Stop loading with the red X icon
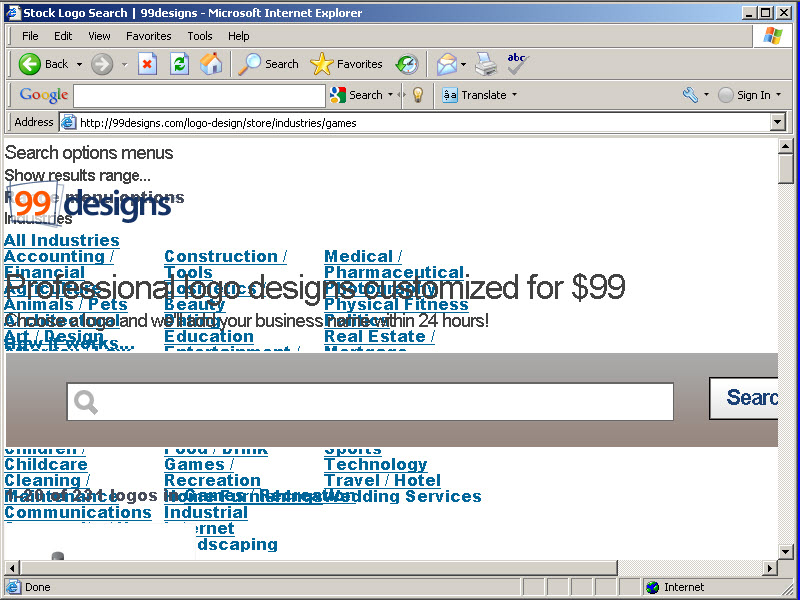Screen dimensions: 800x600 (x=147, y=64)
